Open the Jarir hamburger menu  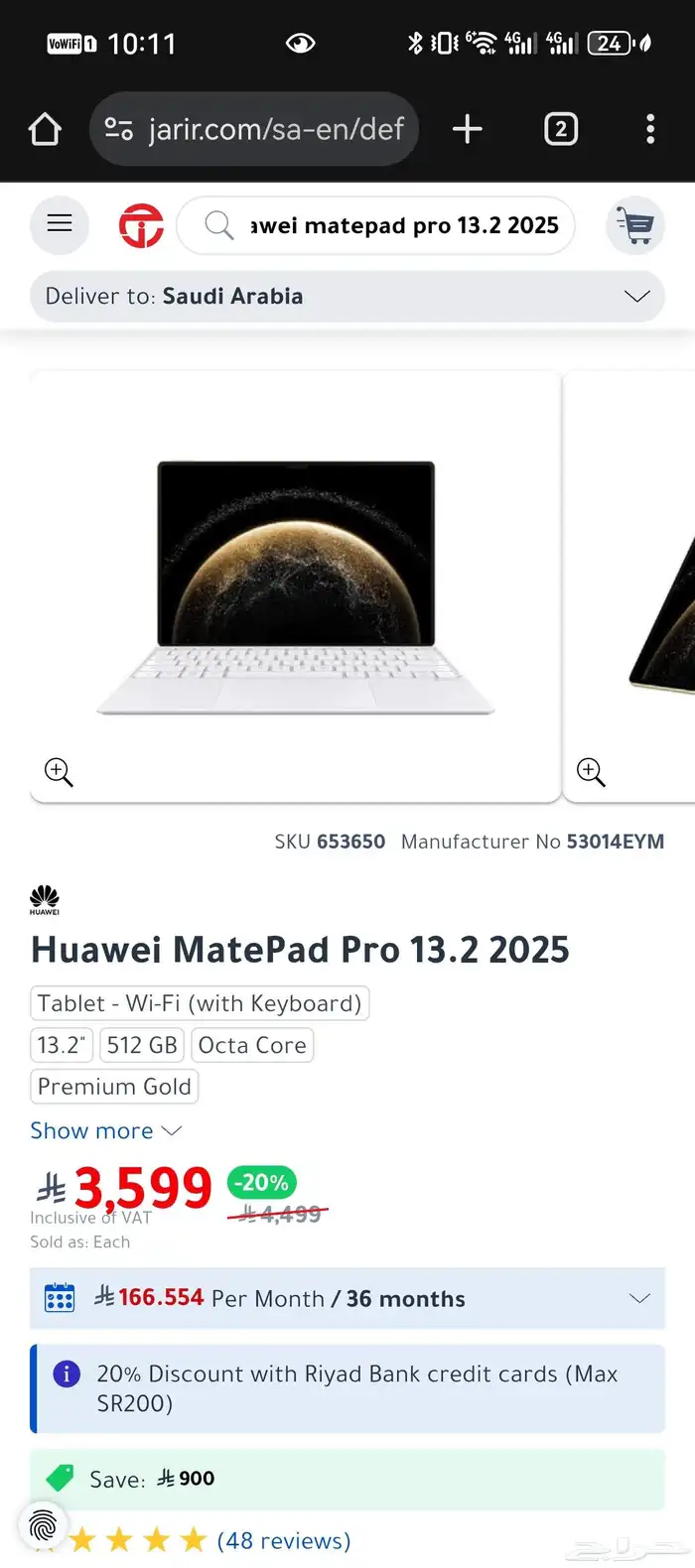click(60, 225)
